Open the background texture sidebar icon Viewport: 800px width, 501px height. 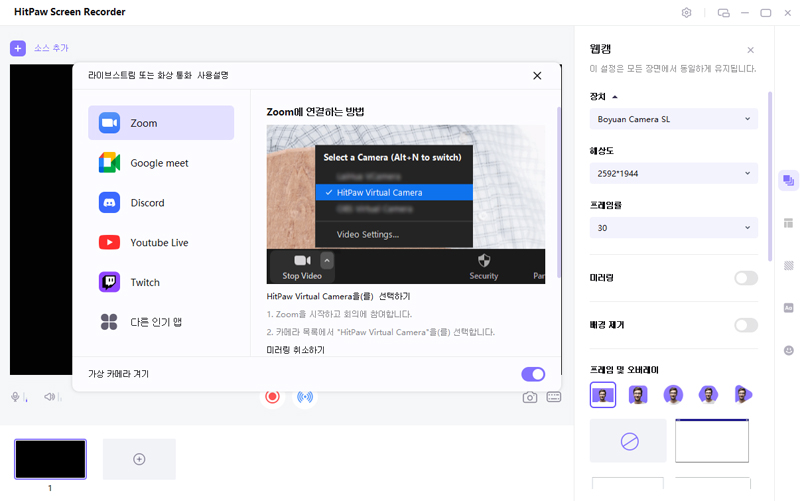click(x=788, y=265)
